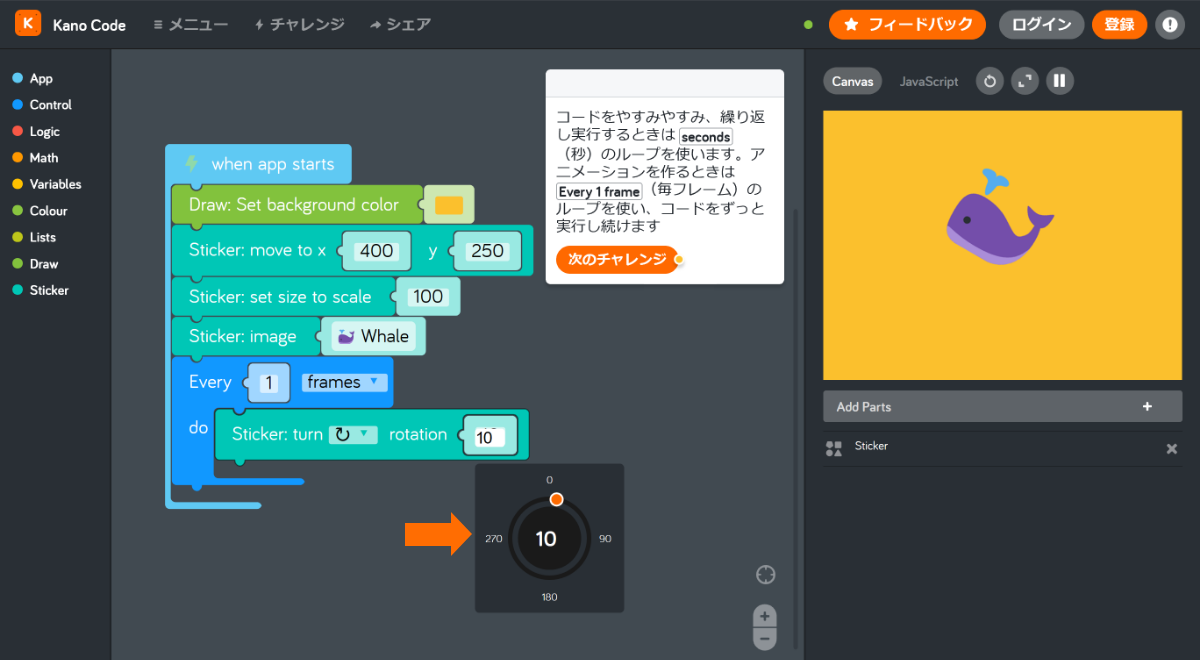Zoom in using the plus control
This screenshot has height=660, width=1200.
pyautogui.click(x=764, y=616)
